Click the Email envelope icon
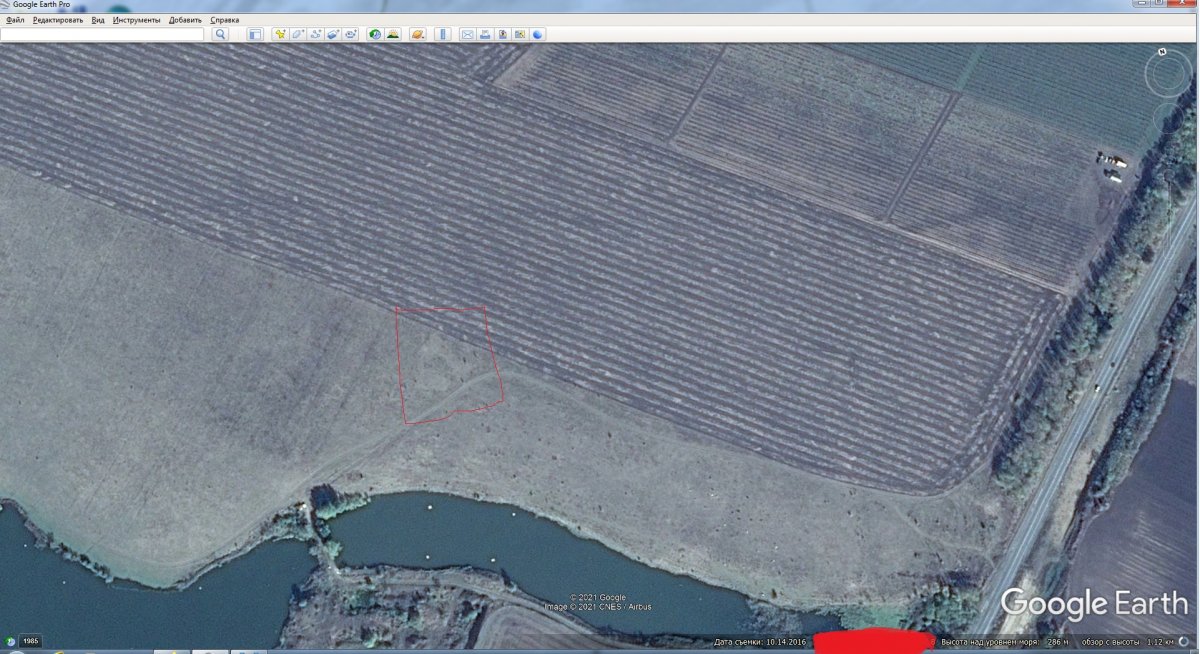Screen dimensions: 1200x654 [x=467, y=34]
